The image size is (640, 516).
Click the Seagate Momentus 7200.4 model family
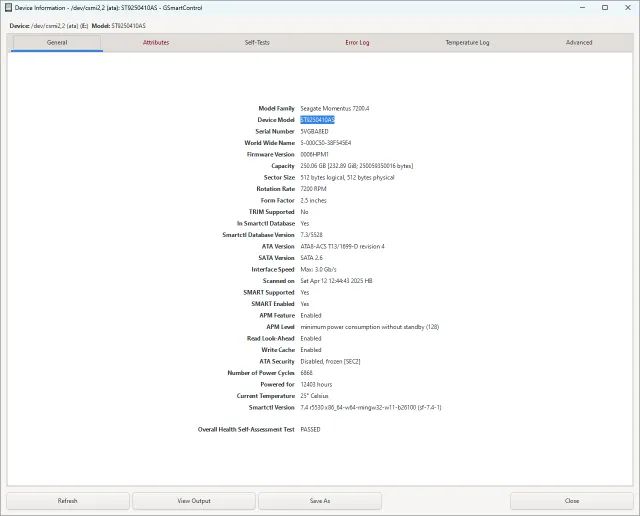[x=335, y=108]
